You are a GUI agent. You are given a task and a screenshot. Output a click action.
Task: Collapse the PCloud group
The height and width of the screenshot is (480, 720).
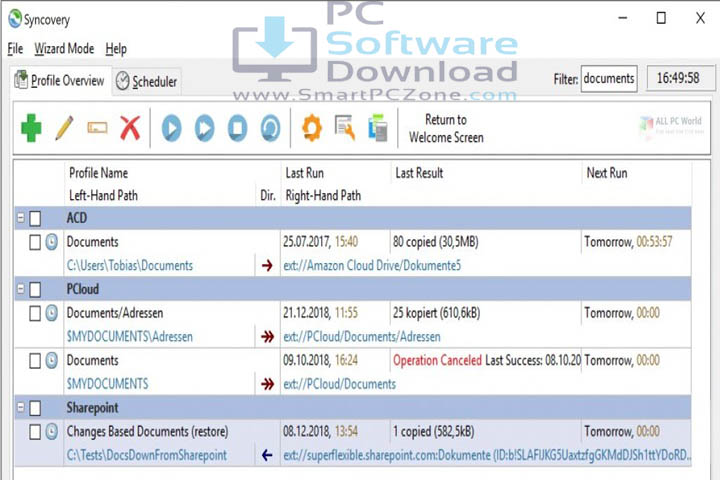coord(21,288)
